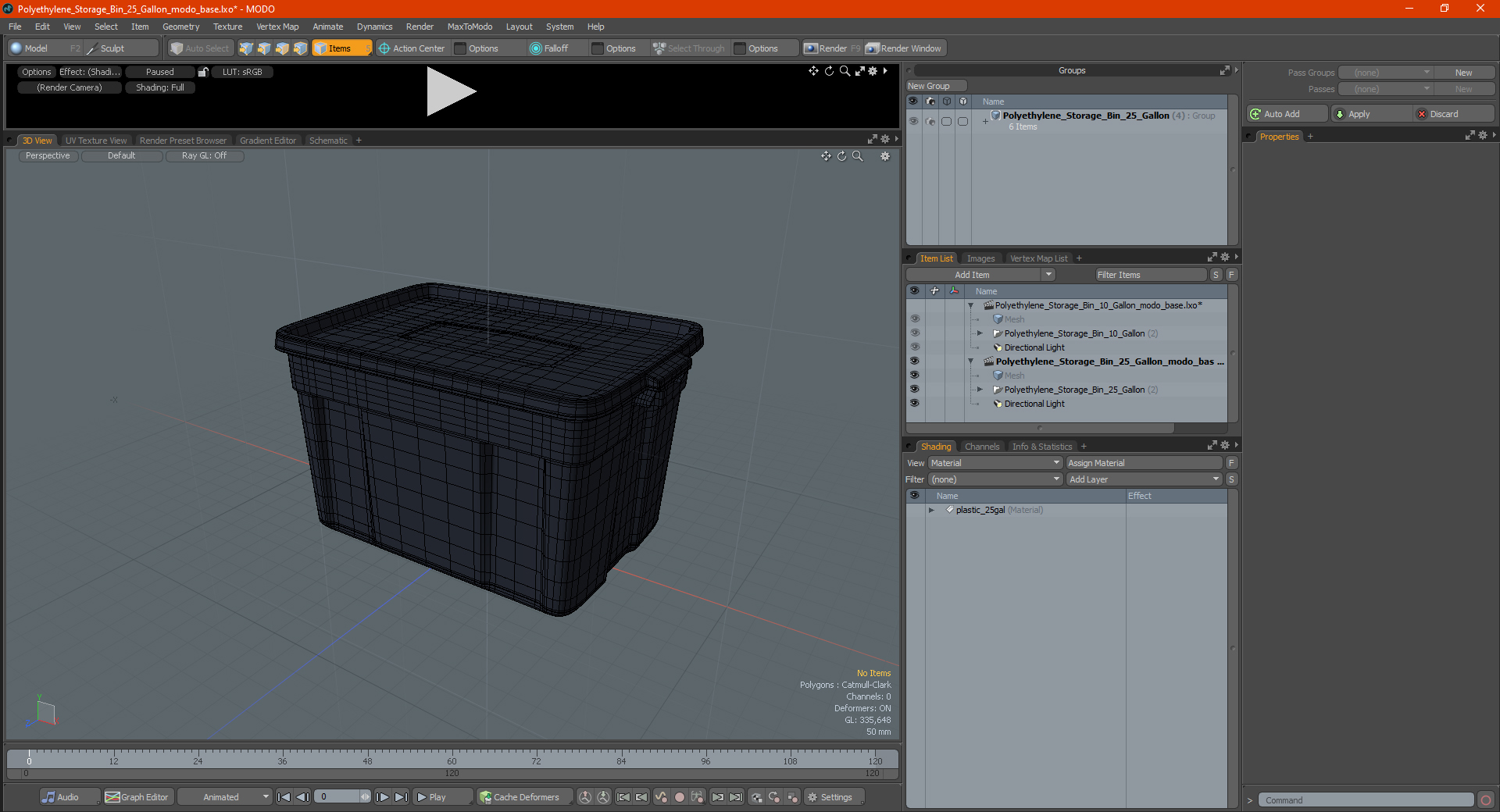Open the Vertex Map menu
Screen dimensions: 1500x812
tap(277, 27)
